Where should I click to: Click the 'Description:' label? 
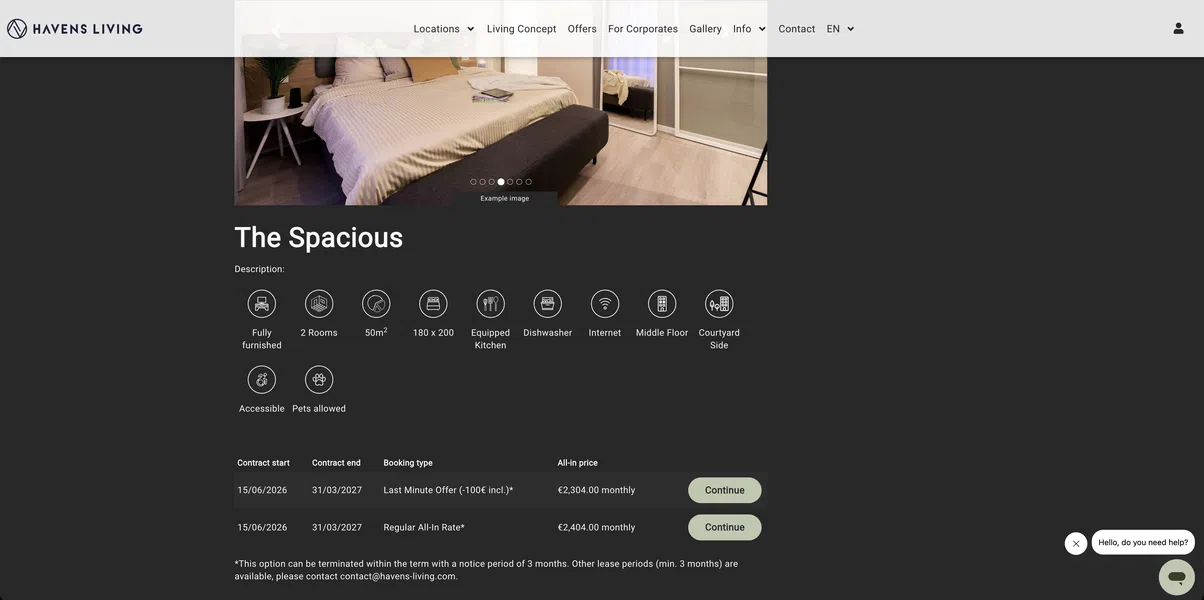[x=260, y=269]
